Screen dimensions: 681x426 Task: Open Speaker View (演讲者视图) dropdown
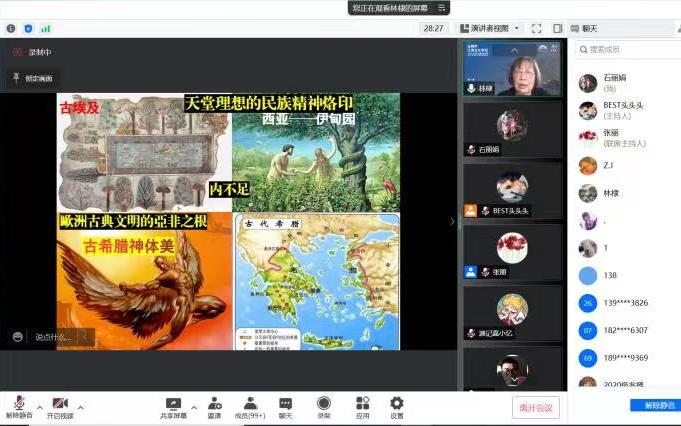(x=489, y=28)
